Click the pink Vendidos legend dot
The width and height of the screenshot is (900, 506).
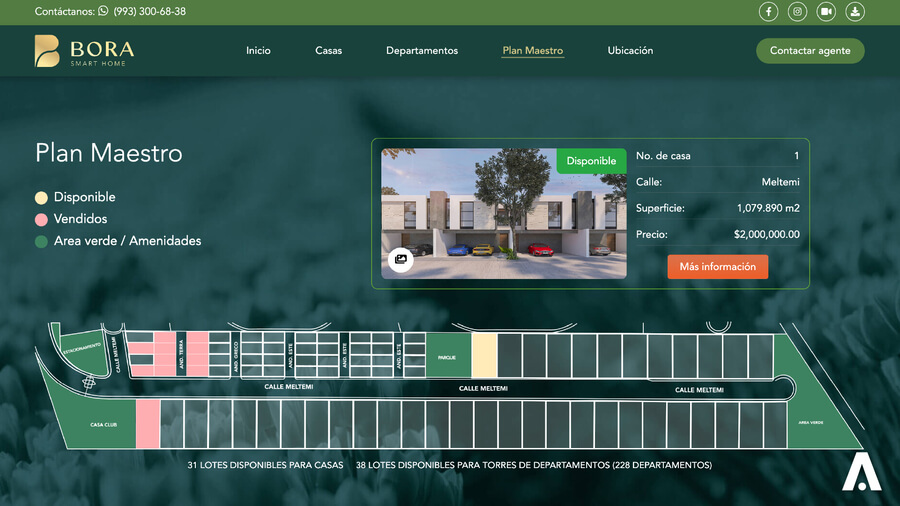click(x=41, y=219)
